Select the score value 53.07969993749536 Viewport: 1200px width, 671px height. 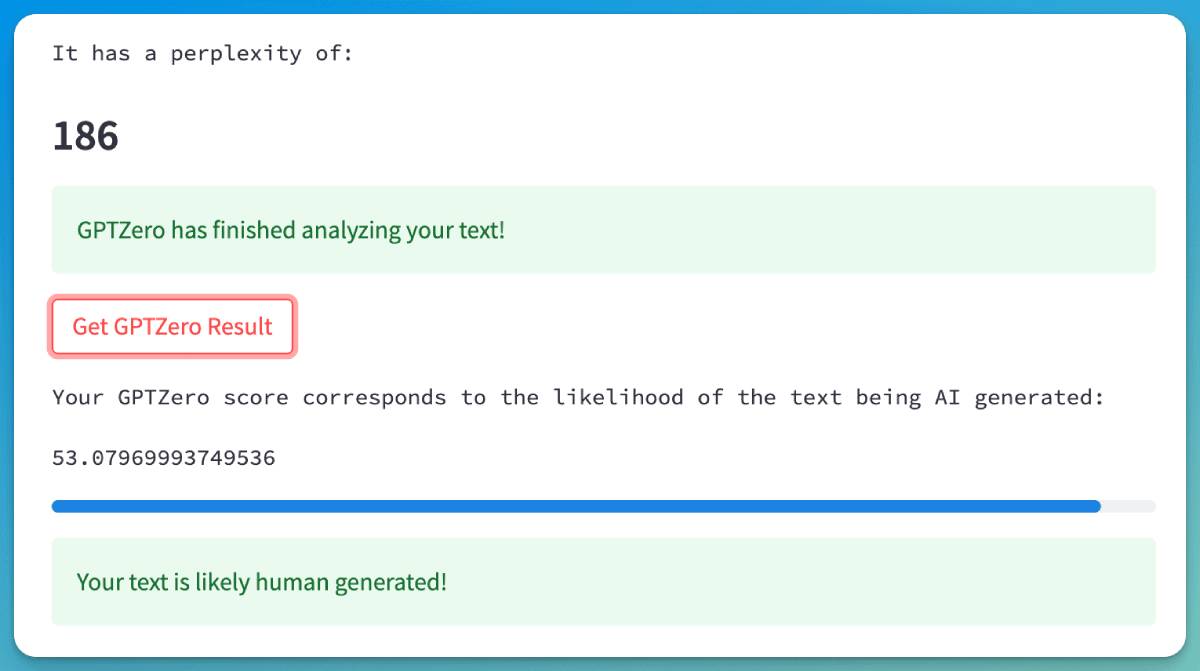[165, 457]
